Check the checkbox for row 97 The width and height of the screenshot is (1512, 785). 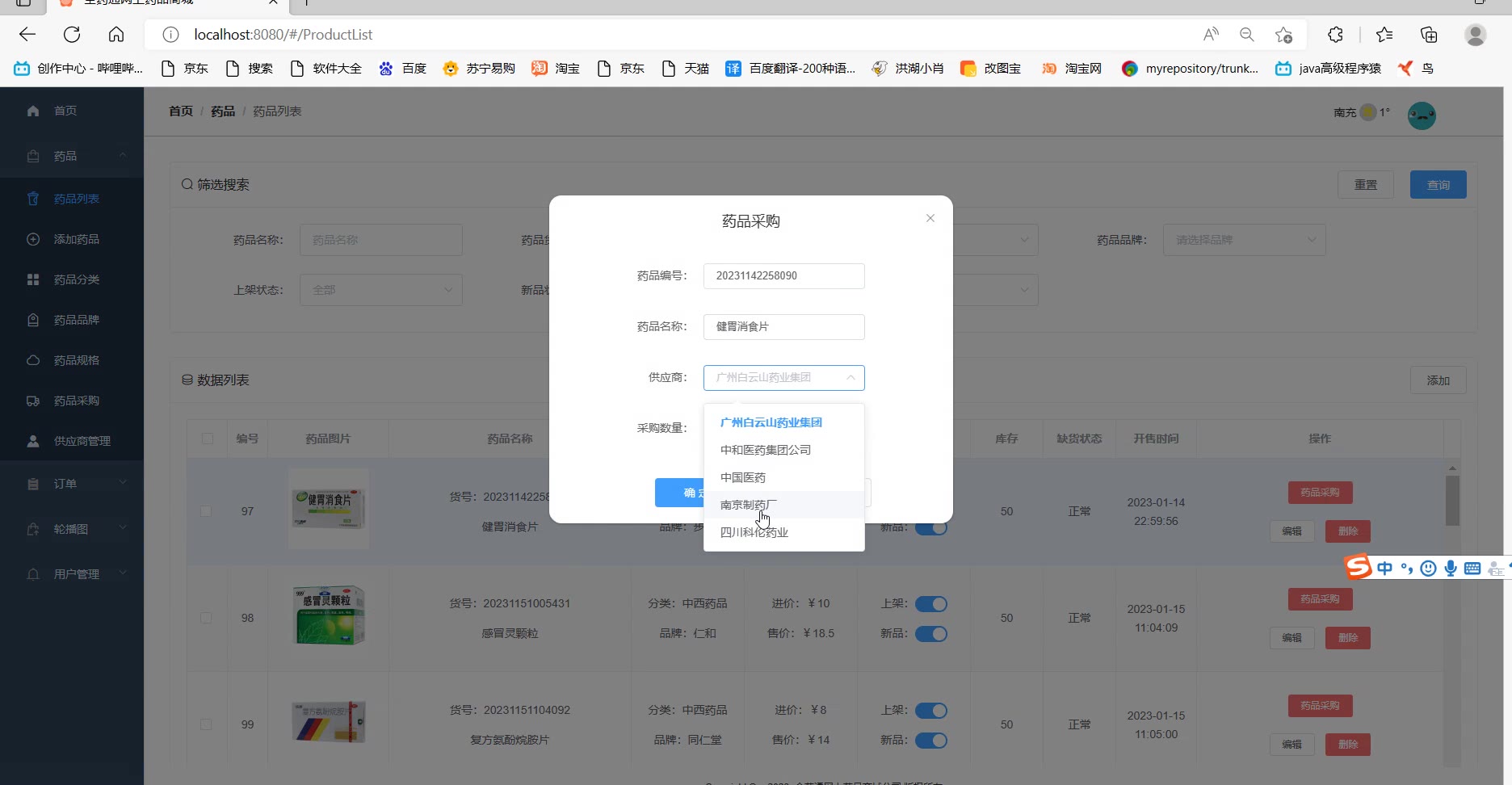[206, 511]
